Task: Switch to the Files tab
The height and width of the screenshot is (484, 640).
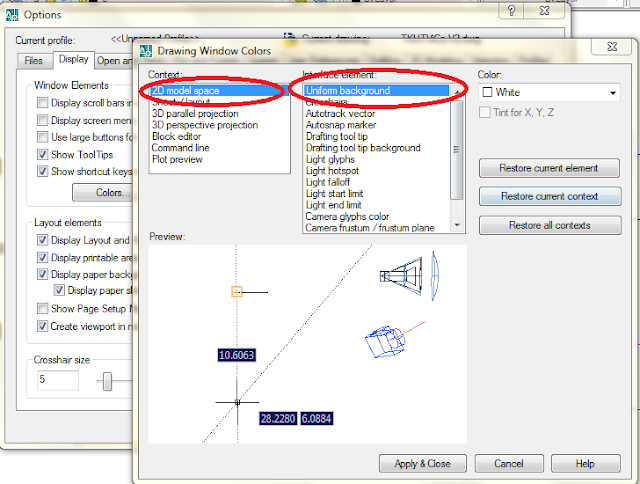Action: click(33, 61)
